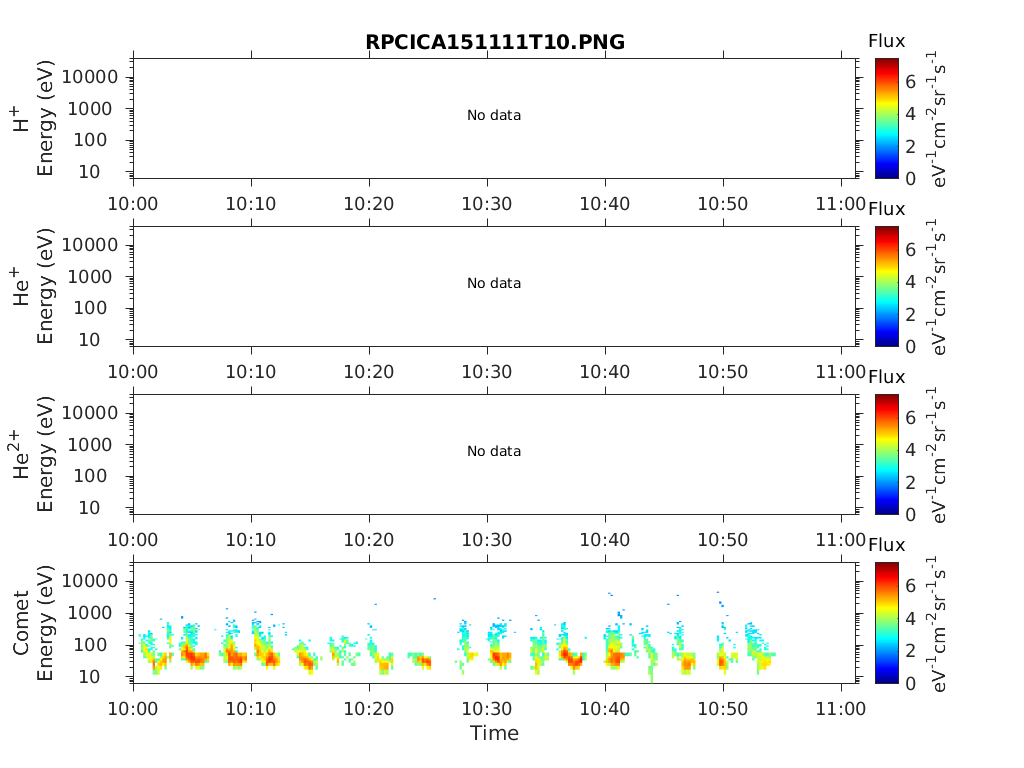The width and height of the screenshot is (1024, 768).
Task: Click the 'No data' label in the He2+ panel
Action: 494,451
